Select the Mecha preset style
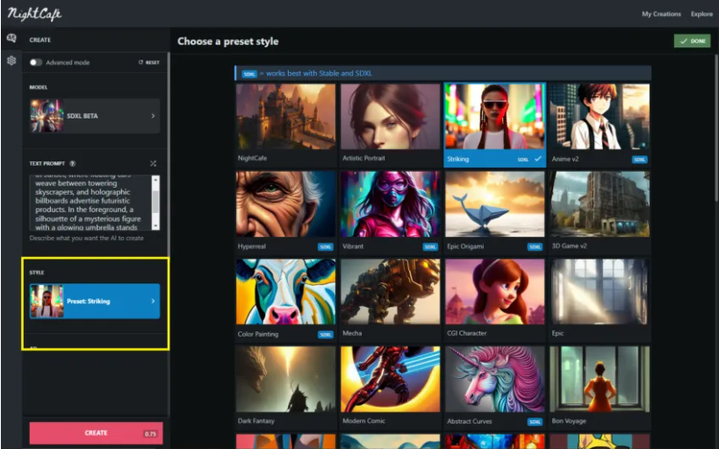The image size is (719, 449). [390, 300]
